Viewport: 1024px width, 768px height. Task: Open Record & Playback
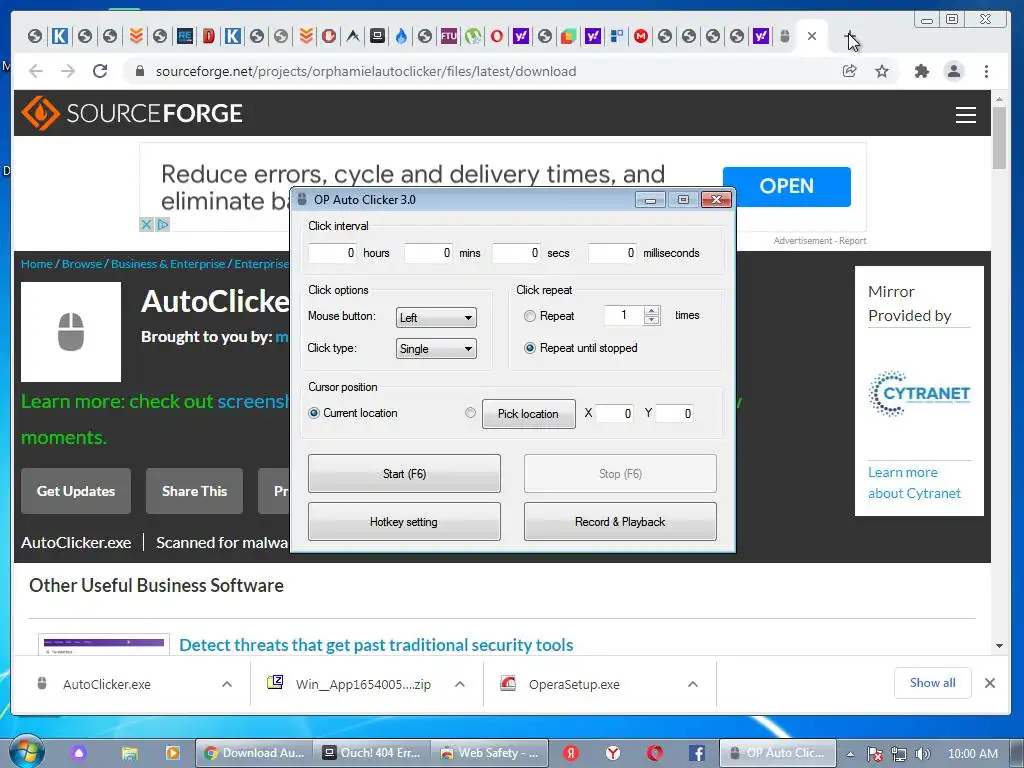[620, 521]
